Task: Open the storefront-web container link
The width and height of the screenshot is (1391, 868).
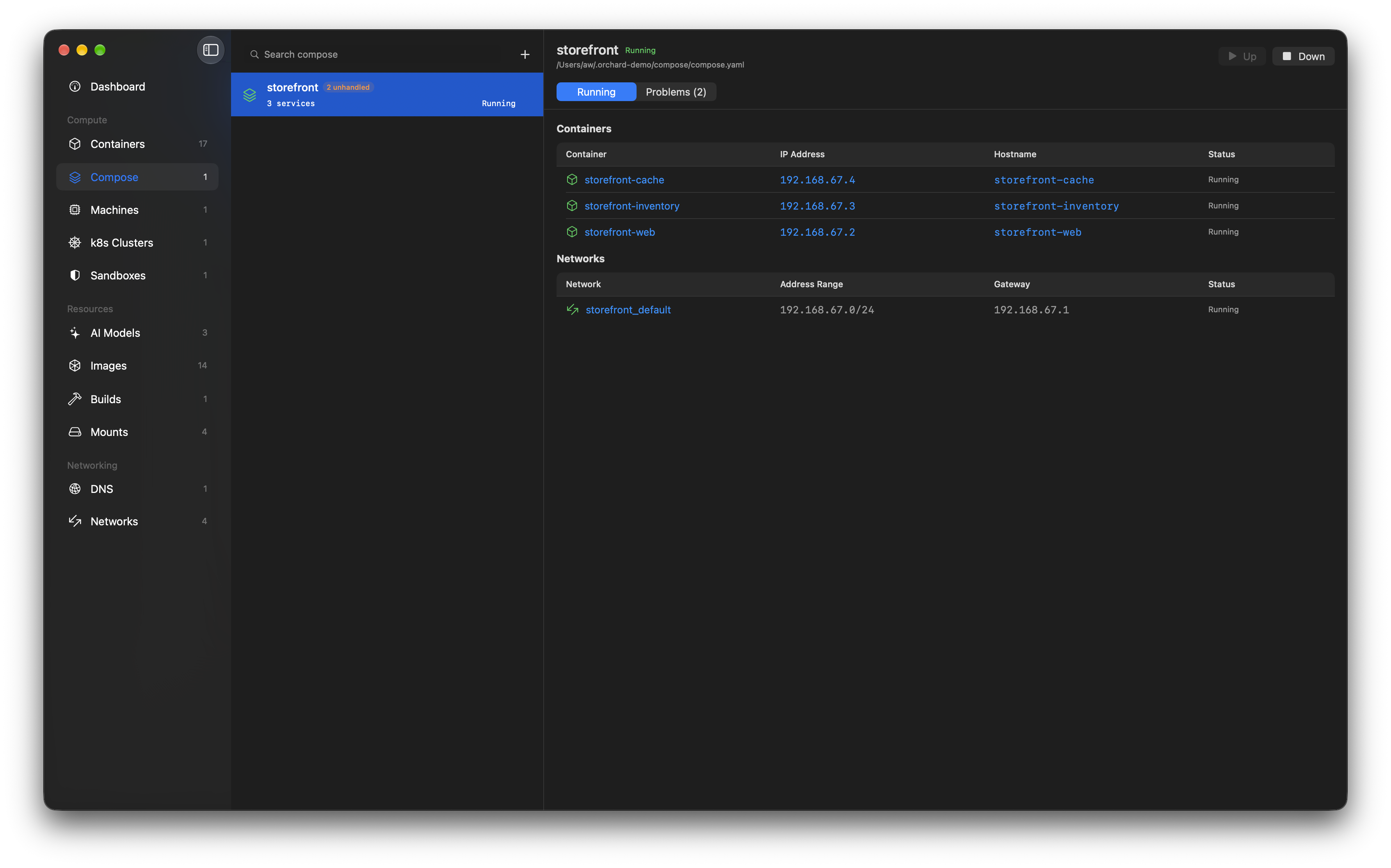Action: pyautogui.click(x=619, y=232)
